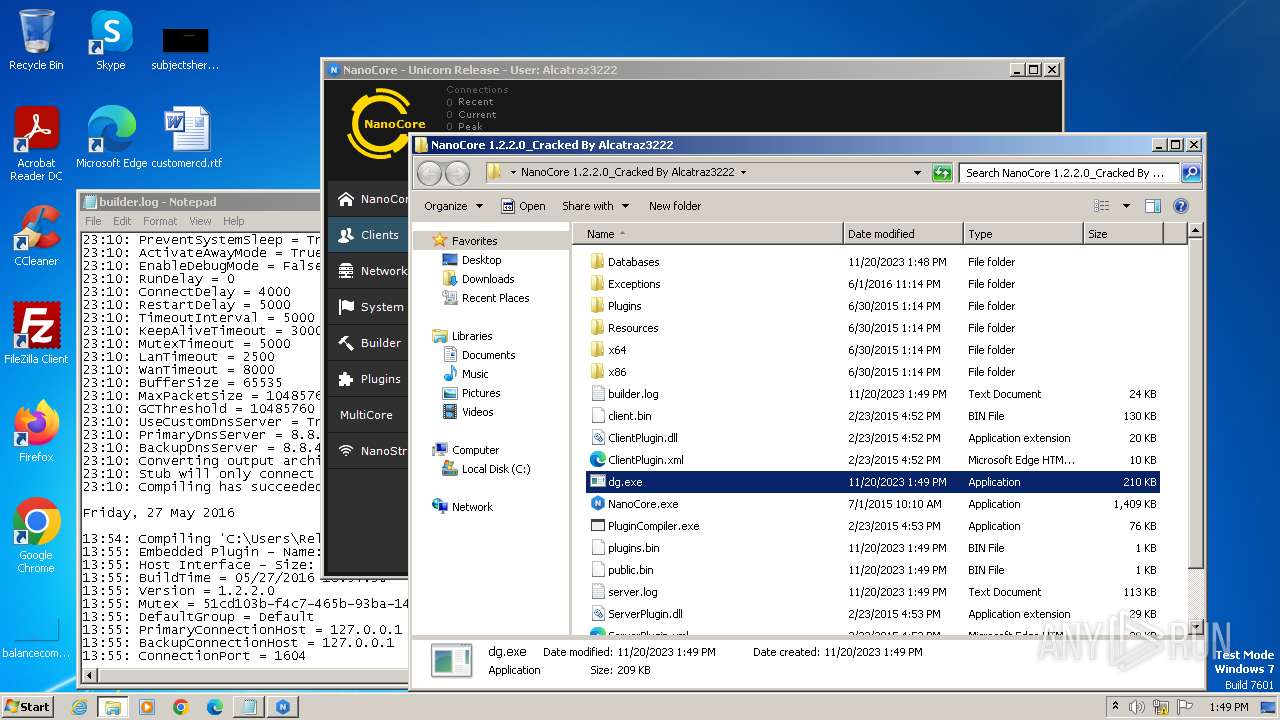Viewport: 1280px width, 720px height.
Task: Expand the address bar history dropdown
Action: (917, 173)
